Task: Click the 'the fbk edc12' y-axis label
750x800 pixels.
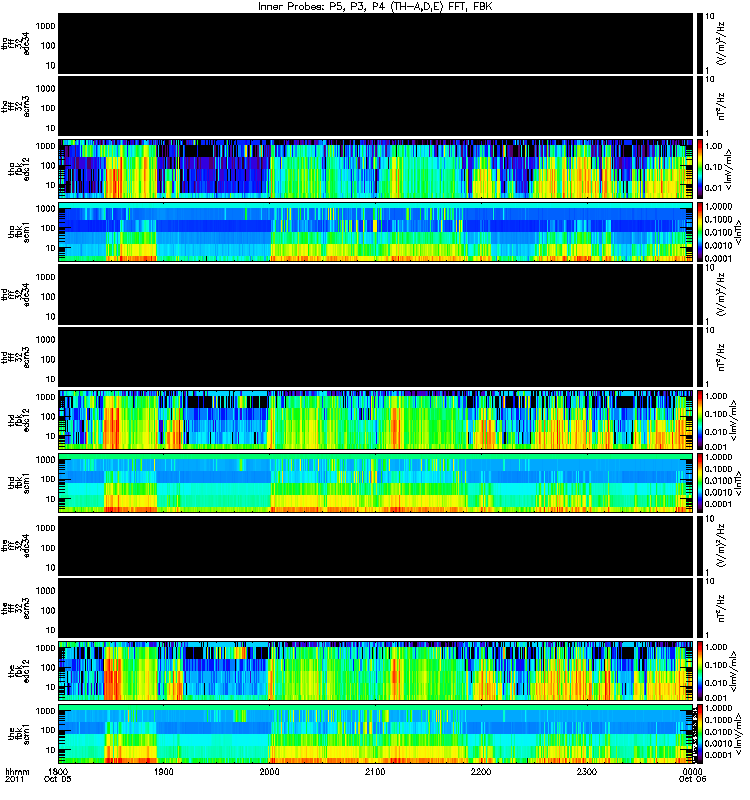Action: click(x=19, y=671)
